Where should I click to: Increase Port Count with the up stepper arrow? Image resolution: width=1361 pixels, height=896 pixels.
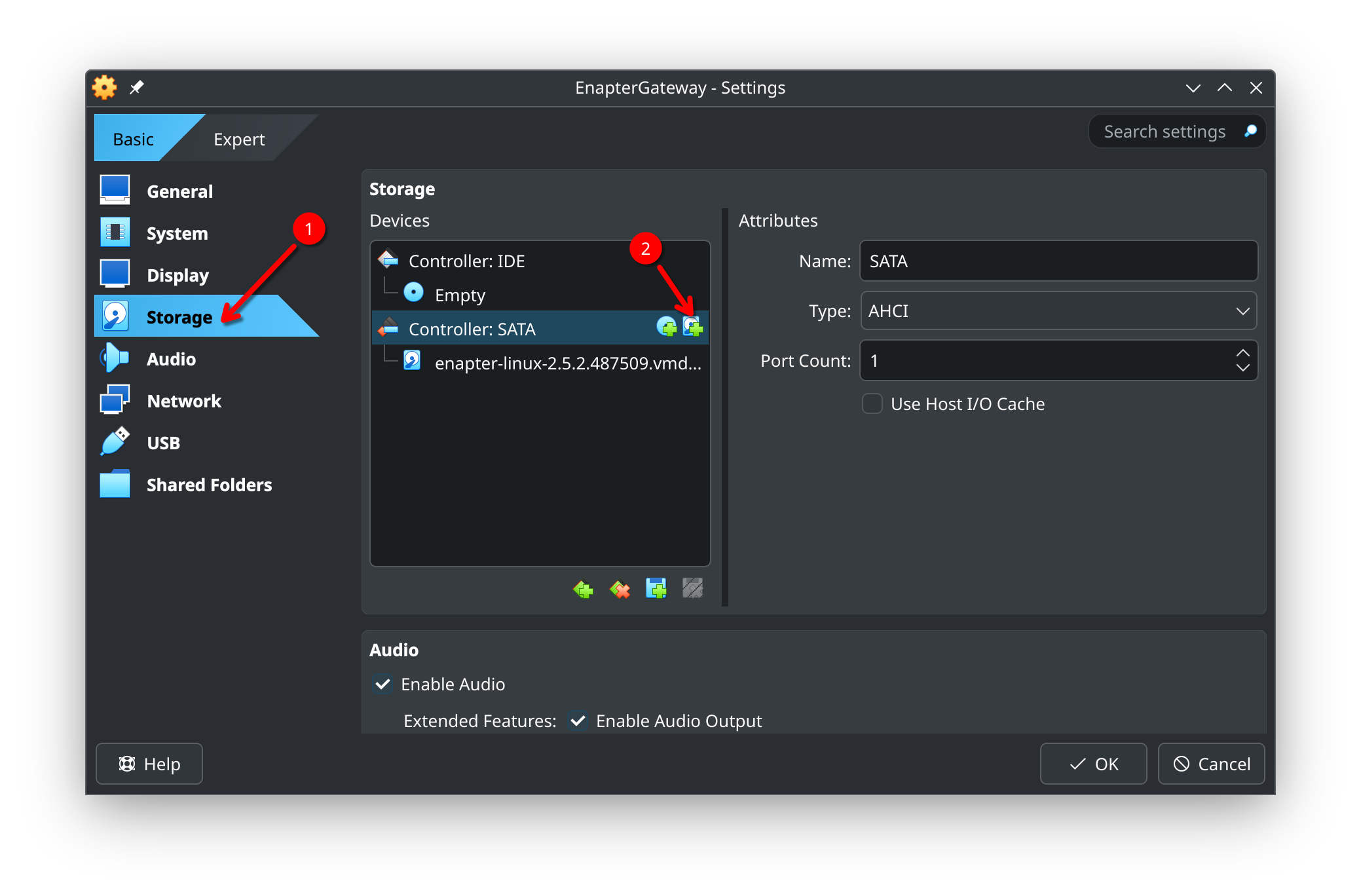point(1242,352)
